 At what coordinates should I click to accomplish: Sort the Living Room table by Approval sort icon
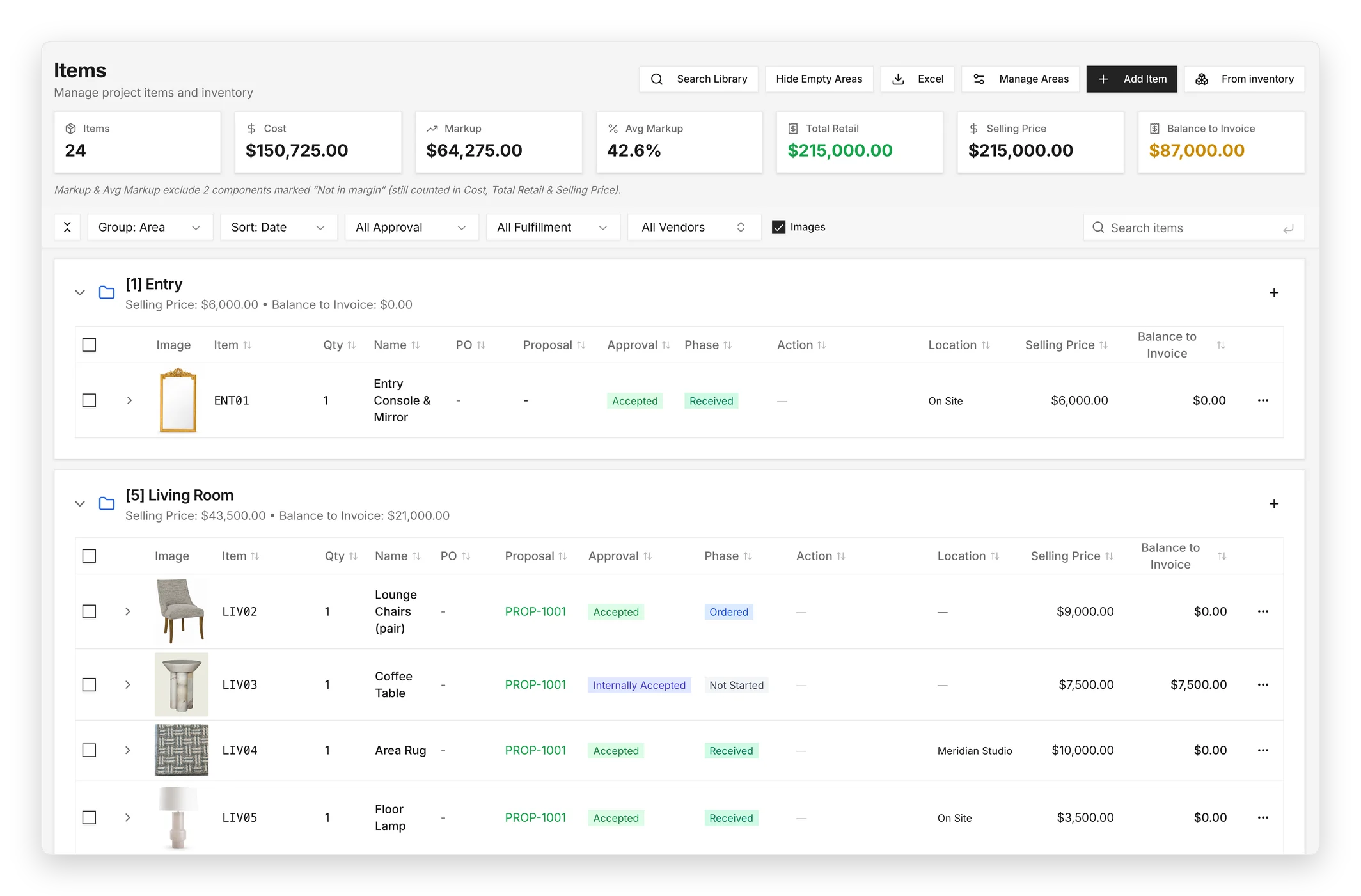(647, 556)
